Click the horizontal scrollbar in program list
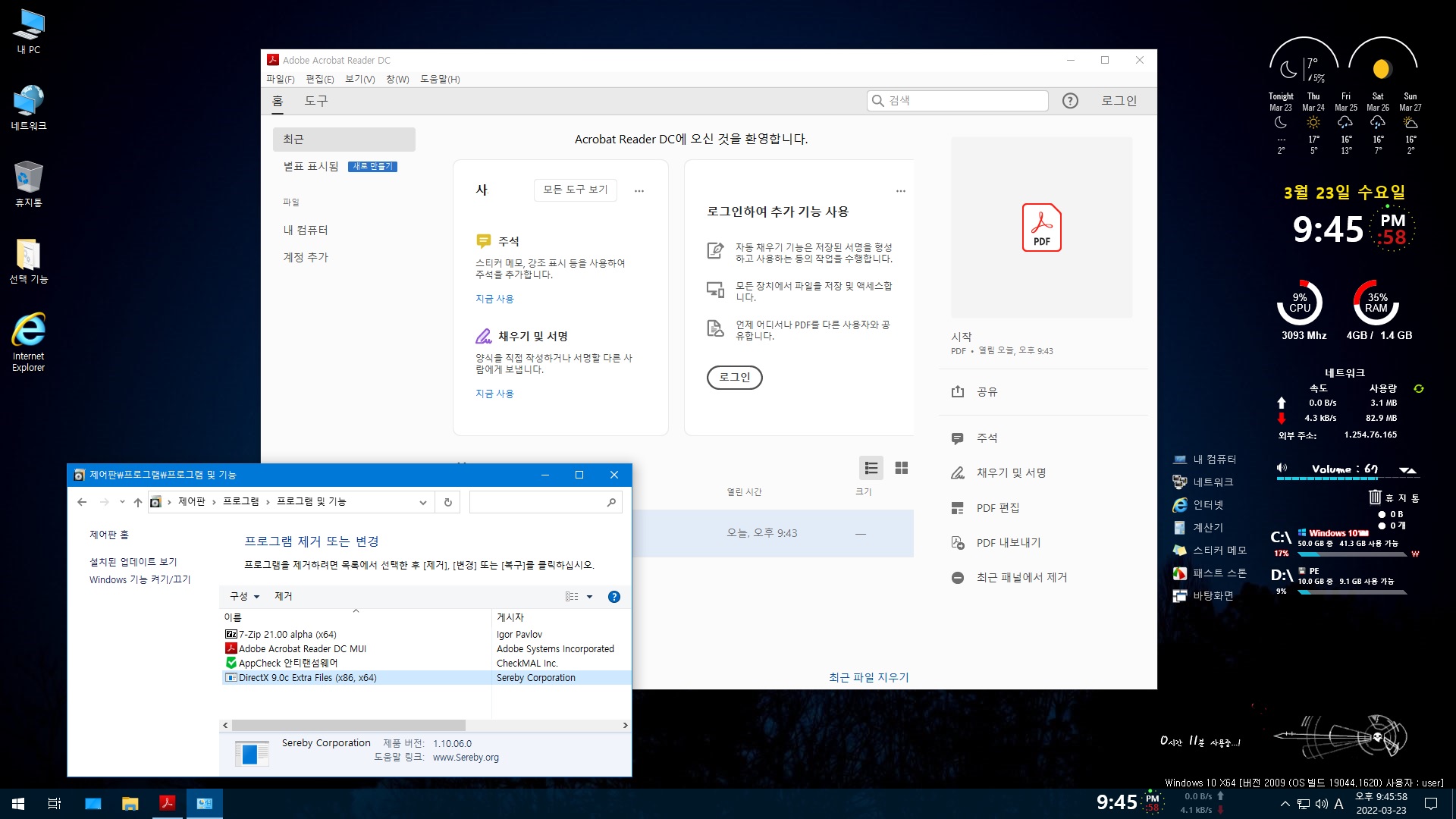 pos(347,726)
